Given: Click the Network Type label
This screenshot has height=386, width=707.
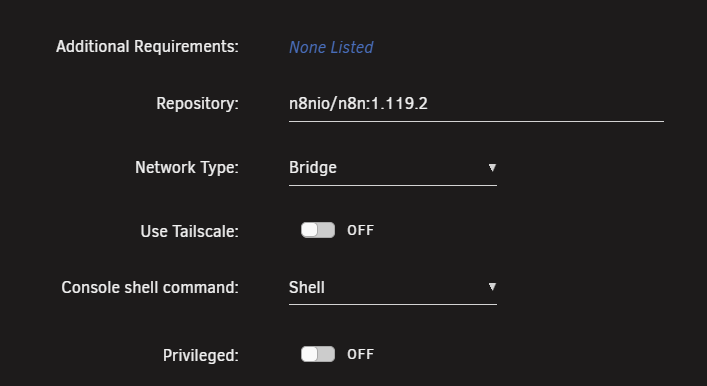Looking at the screenshot, I should pyautogui.click(x=187, y=168).
